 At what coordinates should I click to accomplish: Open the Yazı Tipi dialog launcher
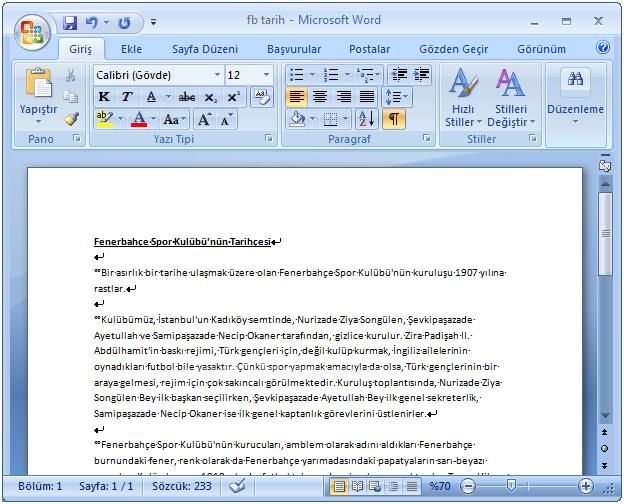[x=269, y=138]
